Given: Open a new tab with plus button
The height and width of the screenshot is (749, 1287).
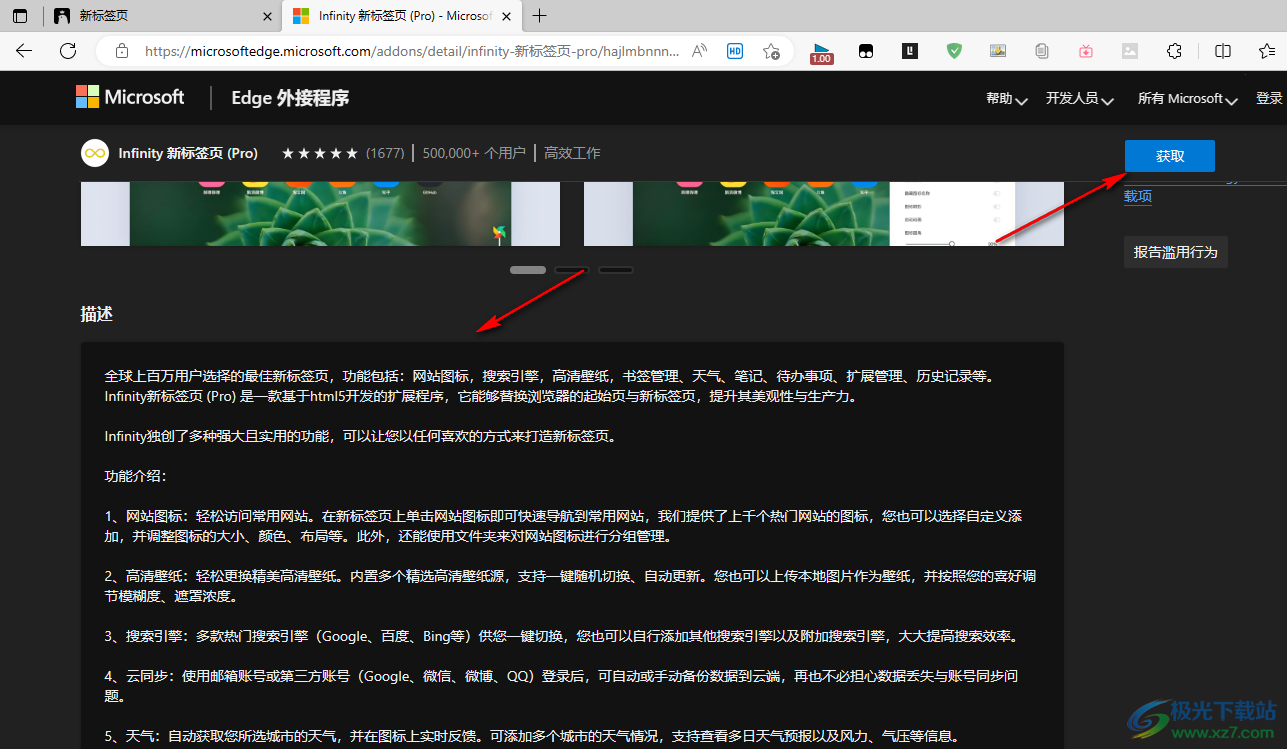Looking at the screenshot, I should tap(540, 16).
